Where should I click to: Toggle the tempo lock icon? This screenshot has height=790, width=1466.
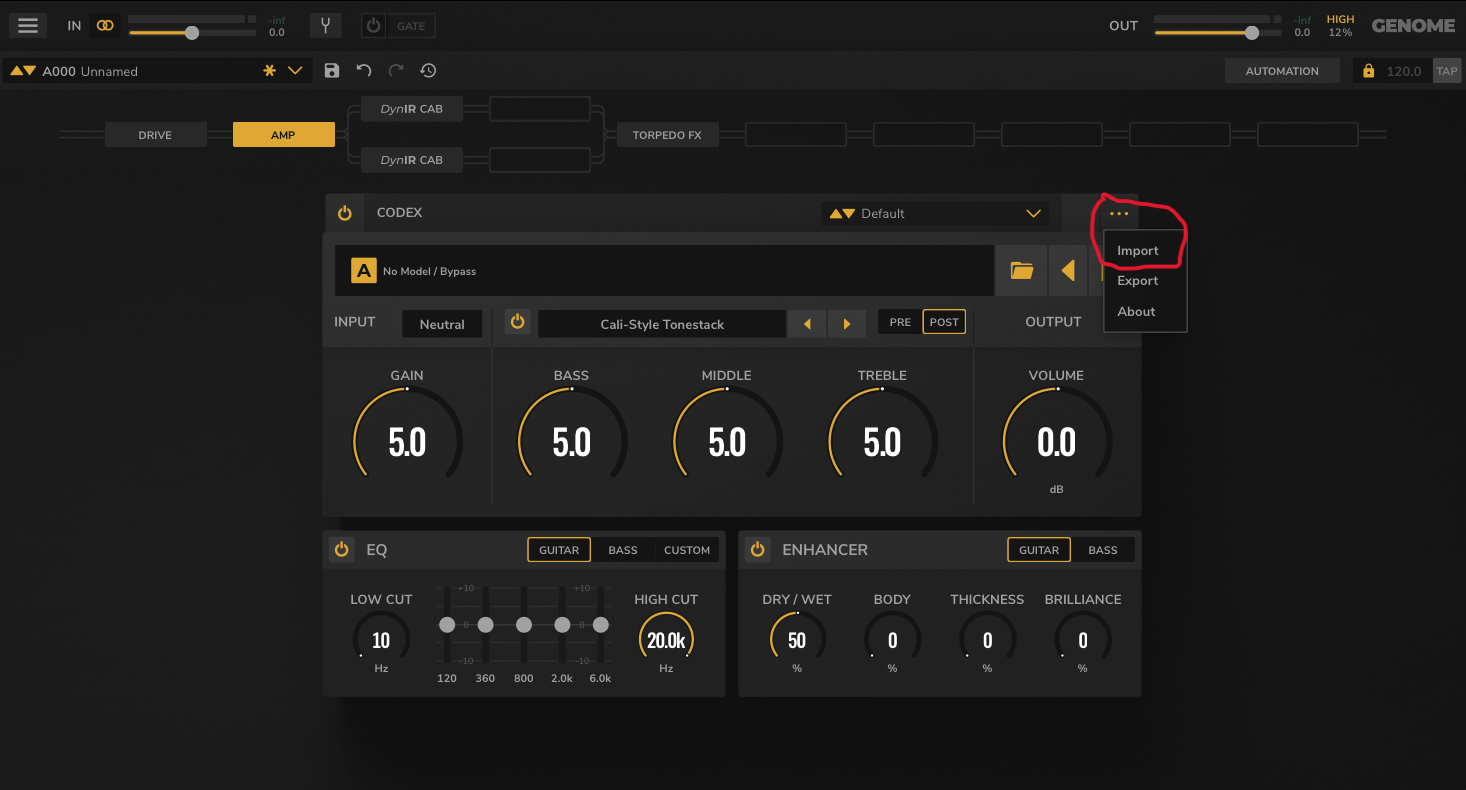[1368, 71]
